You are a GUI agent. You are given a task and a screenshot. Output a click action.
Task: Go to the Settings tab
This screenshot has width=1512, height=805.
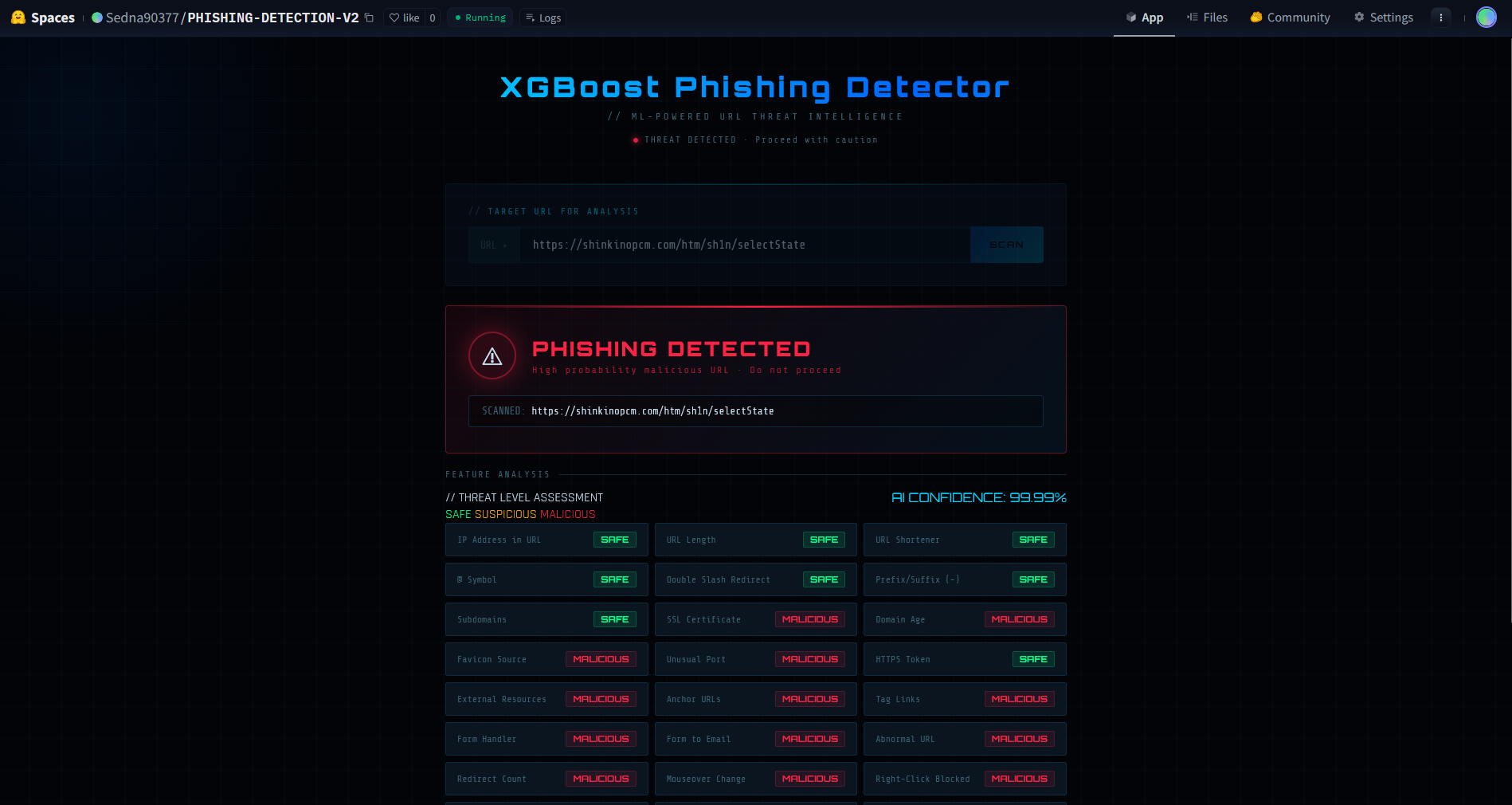click(x=1384, y=18)
